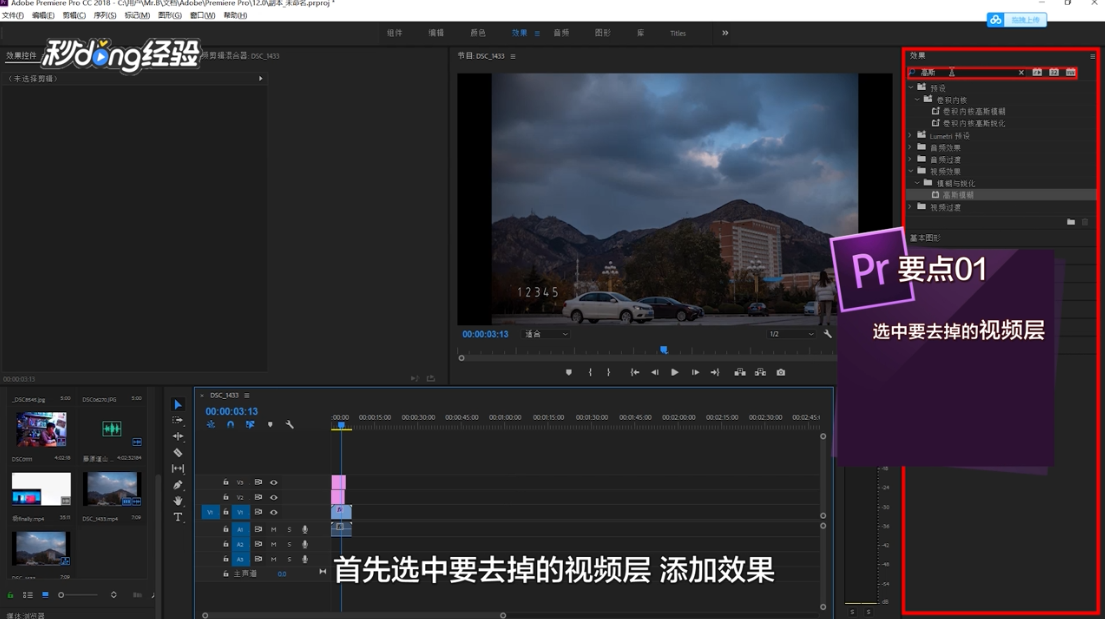This screenshot has height=619, width=1105.
Task: Toggle nest sequences insert mode
Action: point(211,424)
